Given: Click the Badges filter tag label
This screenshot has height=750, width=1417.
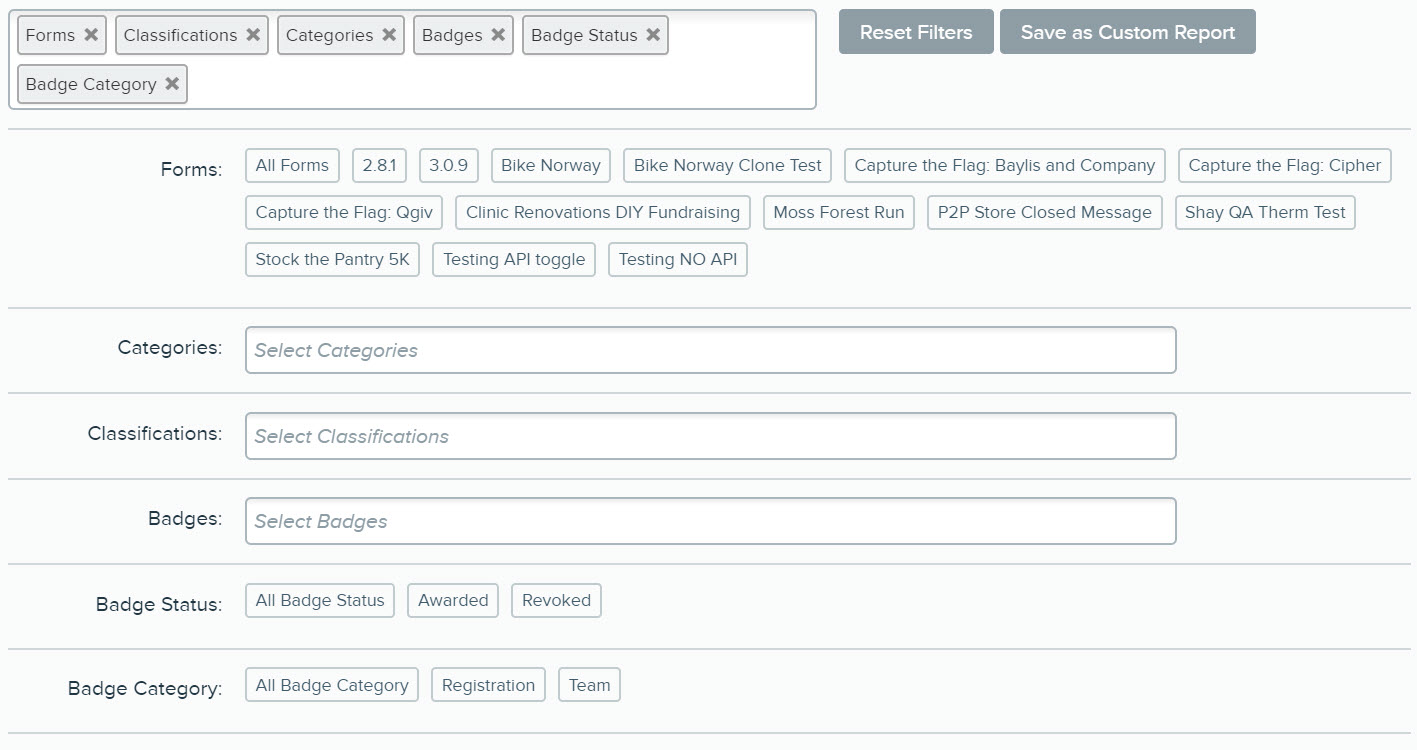Looking at the screenshot, I should [x=452, y=35].
